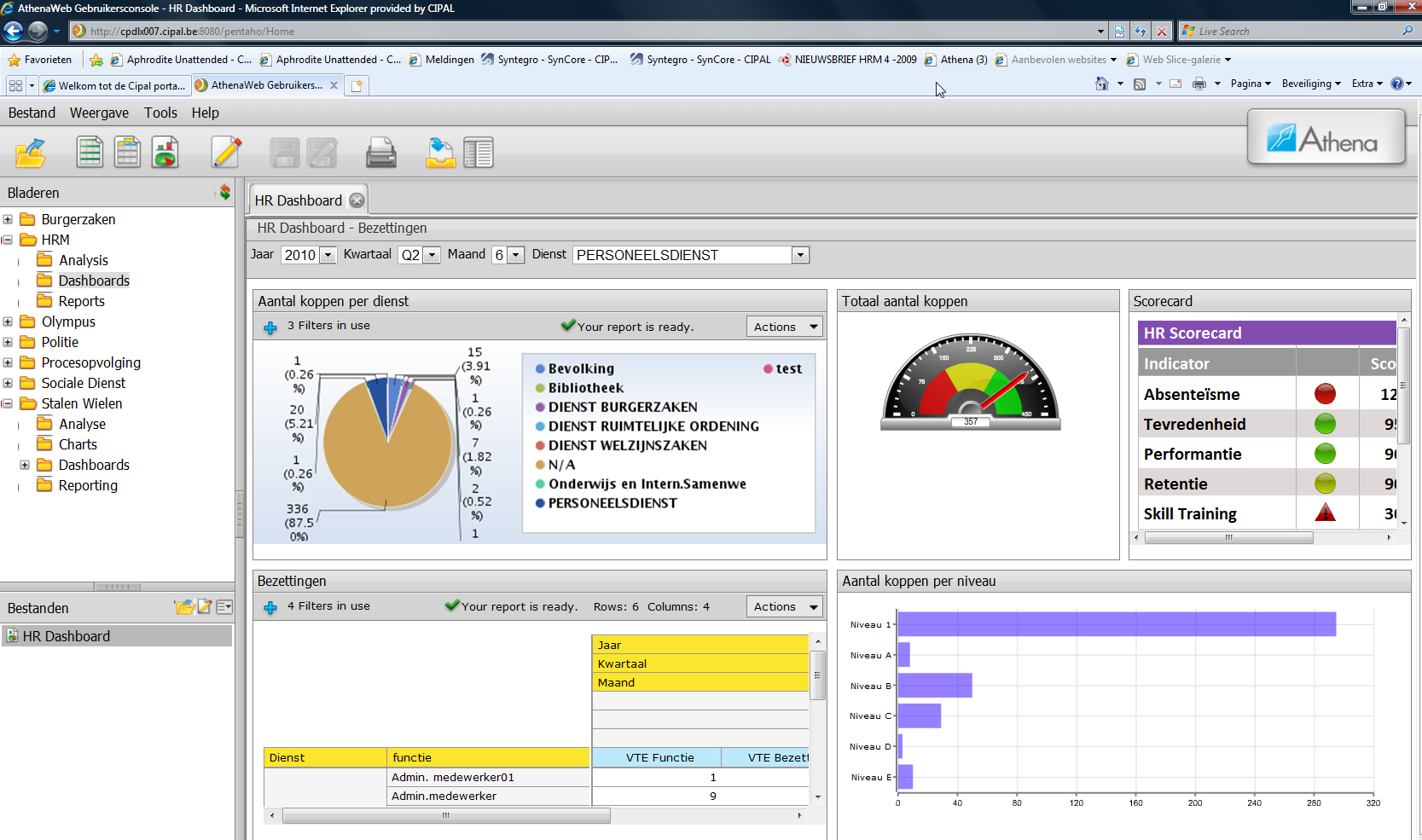
Task: Close the HR Dashboard tab
Action: pos(357,200)
